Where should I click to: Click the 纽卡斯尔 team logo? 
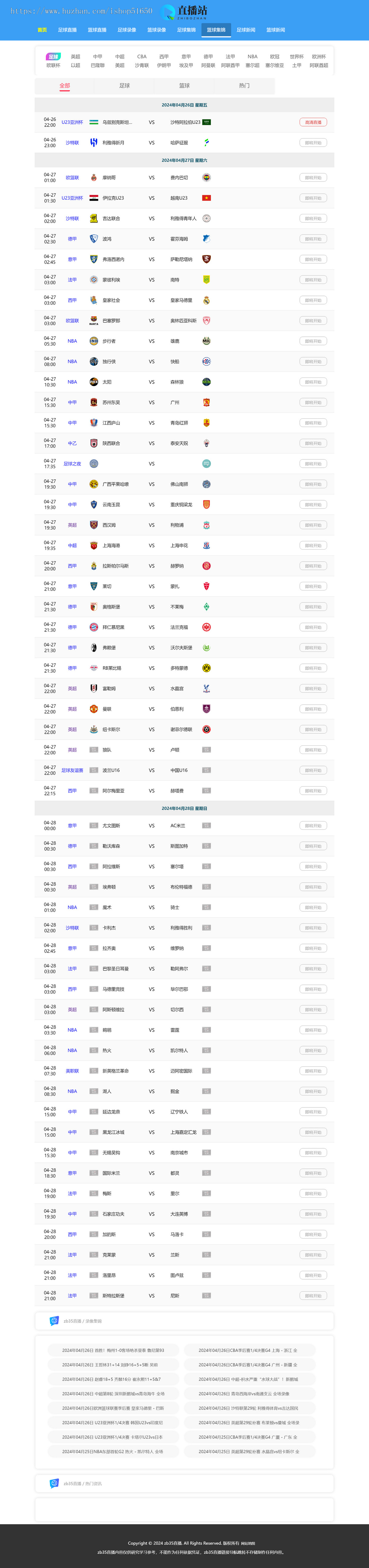pyautogui.click(x=93, y=729)
